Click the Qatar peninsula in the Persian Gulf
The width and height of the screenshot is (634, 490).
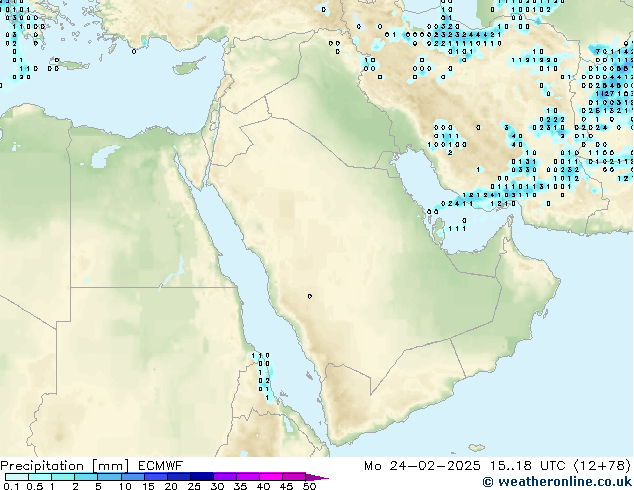click(x=438, y=232)
